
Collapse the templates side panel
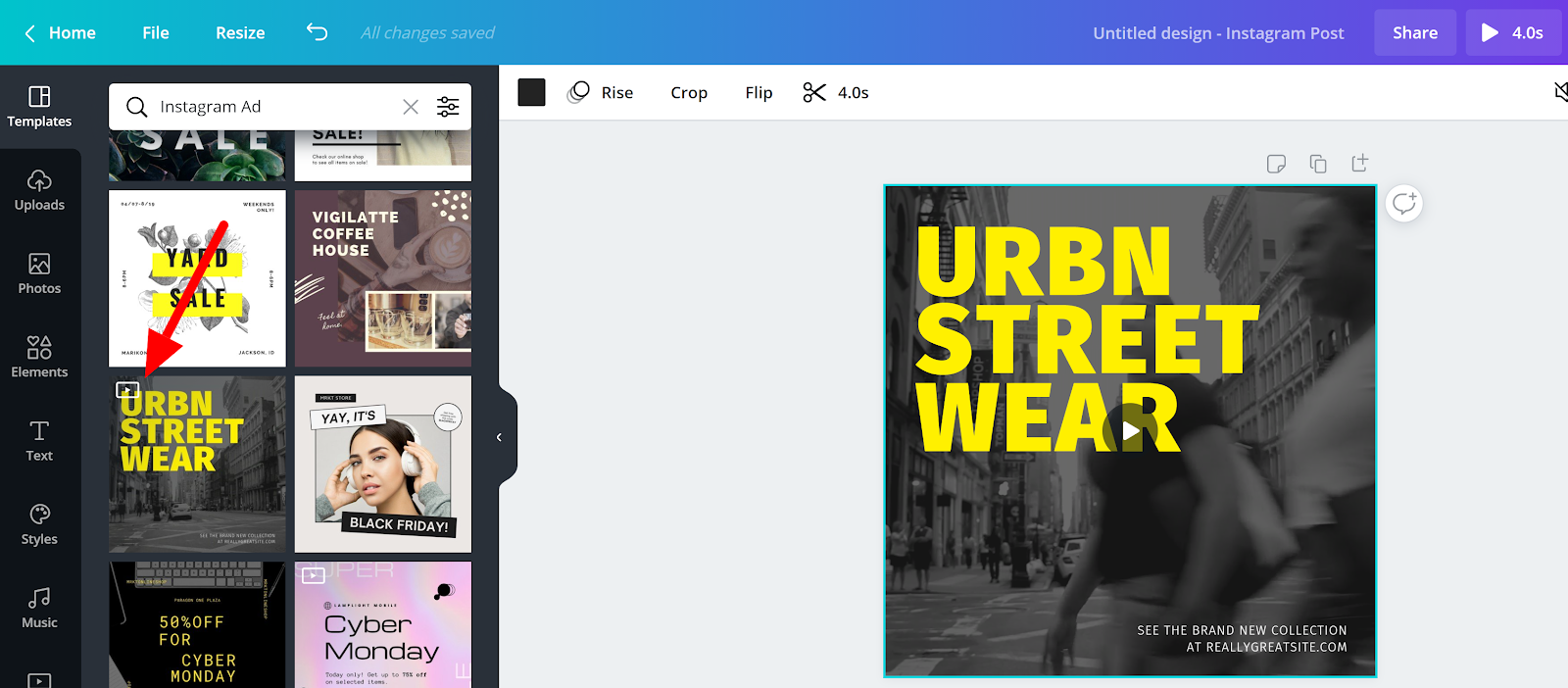coord(501,437)
